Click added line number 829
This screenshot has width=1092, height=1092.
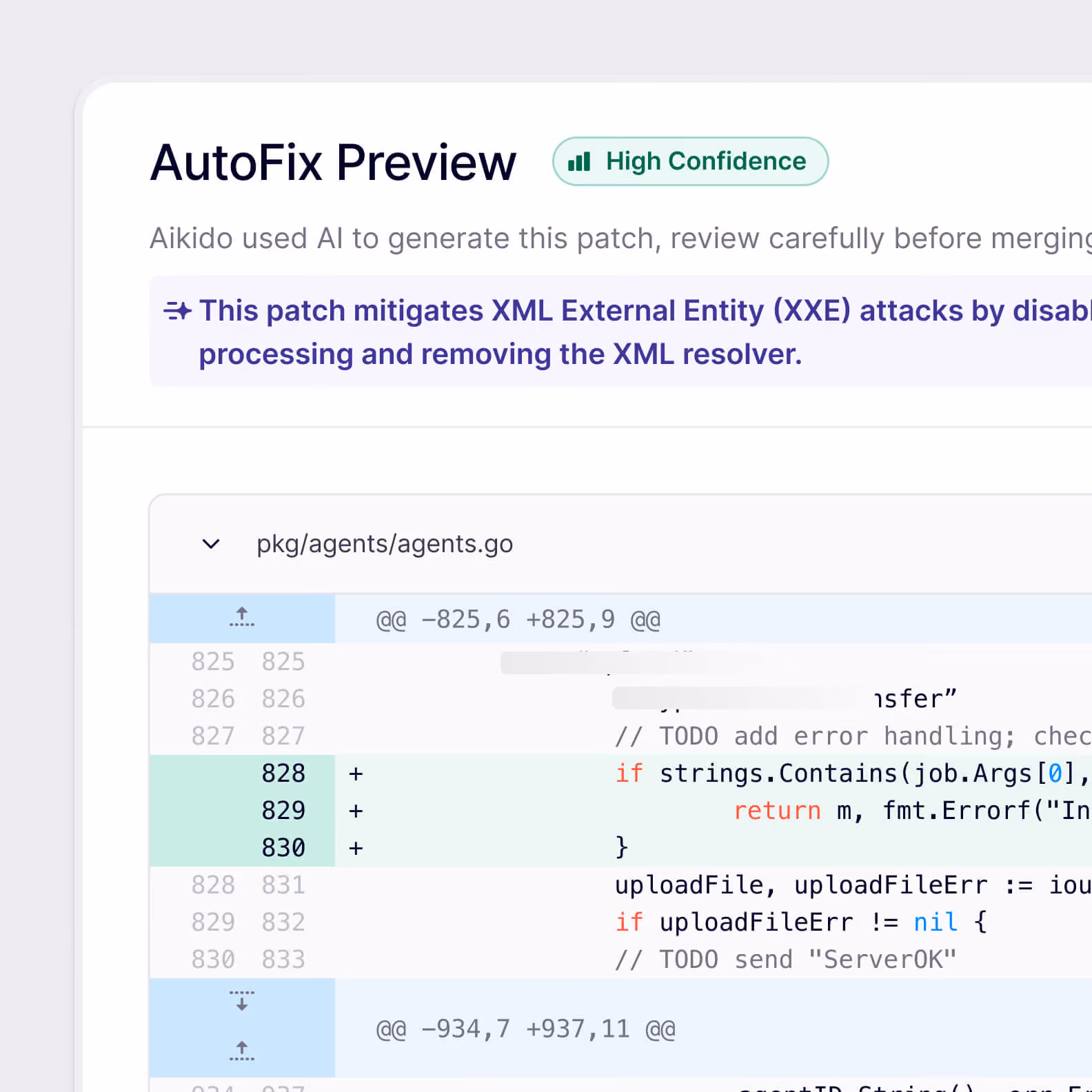(283, 811)
